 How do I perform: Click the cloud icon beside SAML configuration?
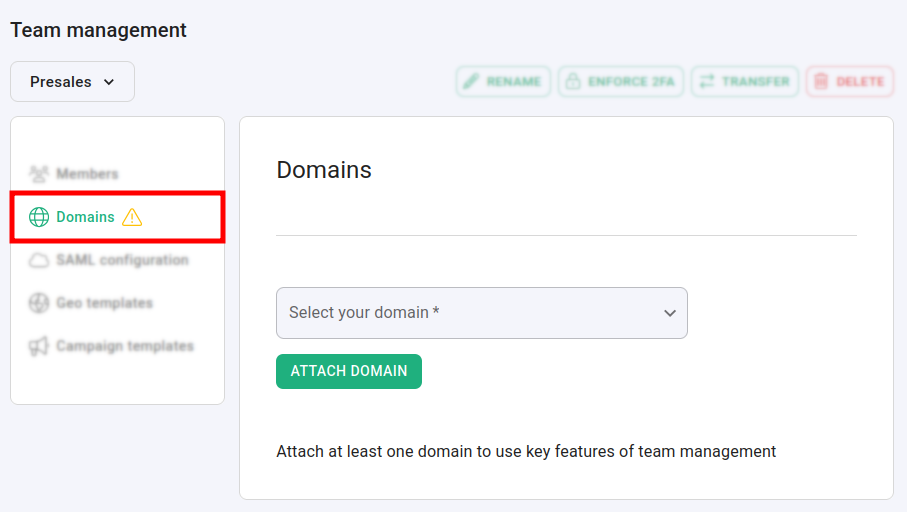pyautogui.click(x=39, y=261)
